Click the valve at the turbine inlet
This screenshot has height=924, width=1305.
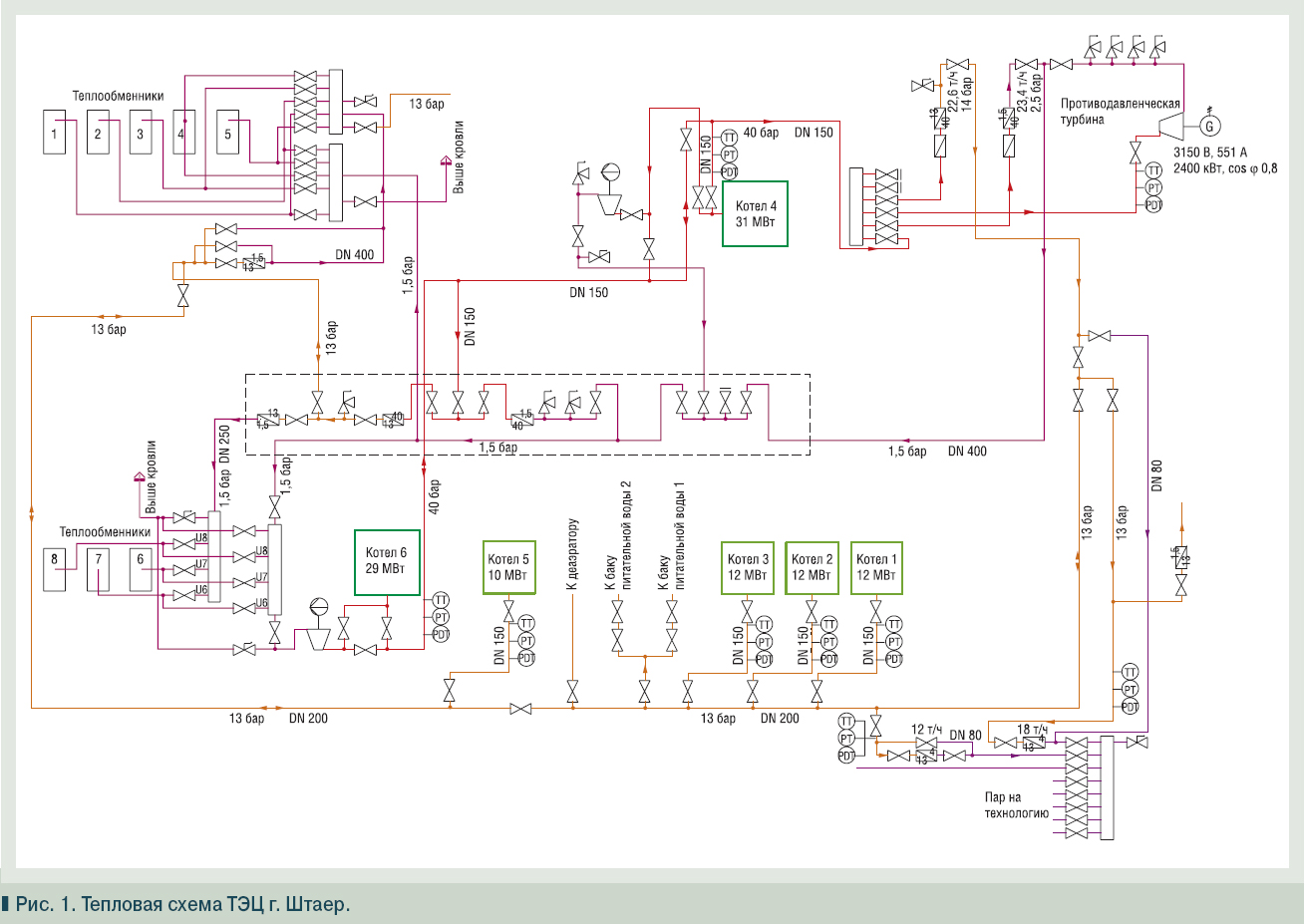coord(1136,154)
